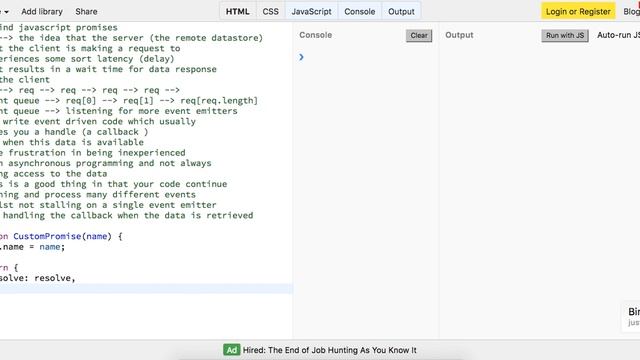Switch to the HTML panel tab
This screenshot has width=640, height=360.
238,11
